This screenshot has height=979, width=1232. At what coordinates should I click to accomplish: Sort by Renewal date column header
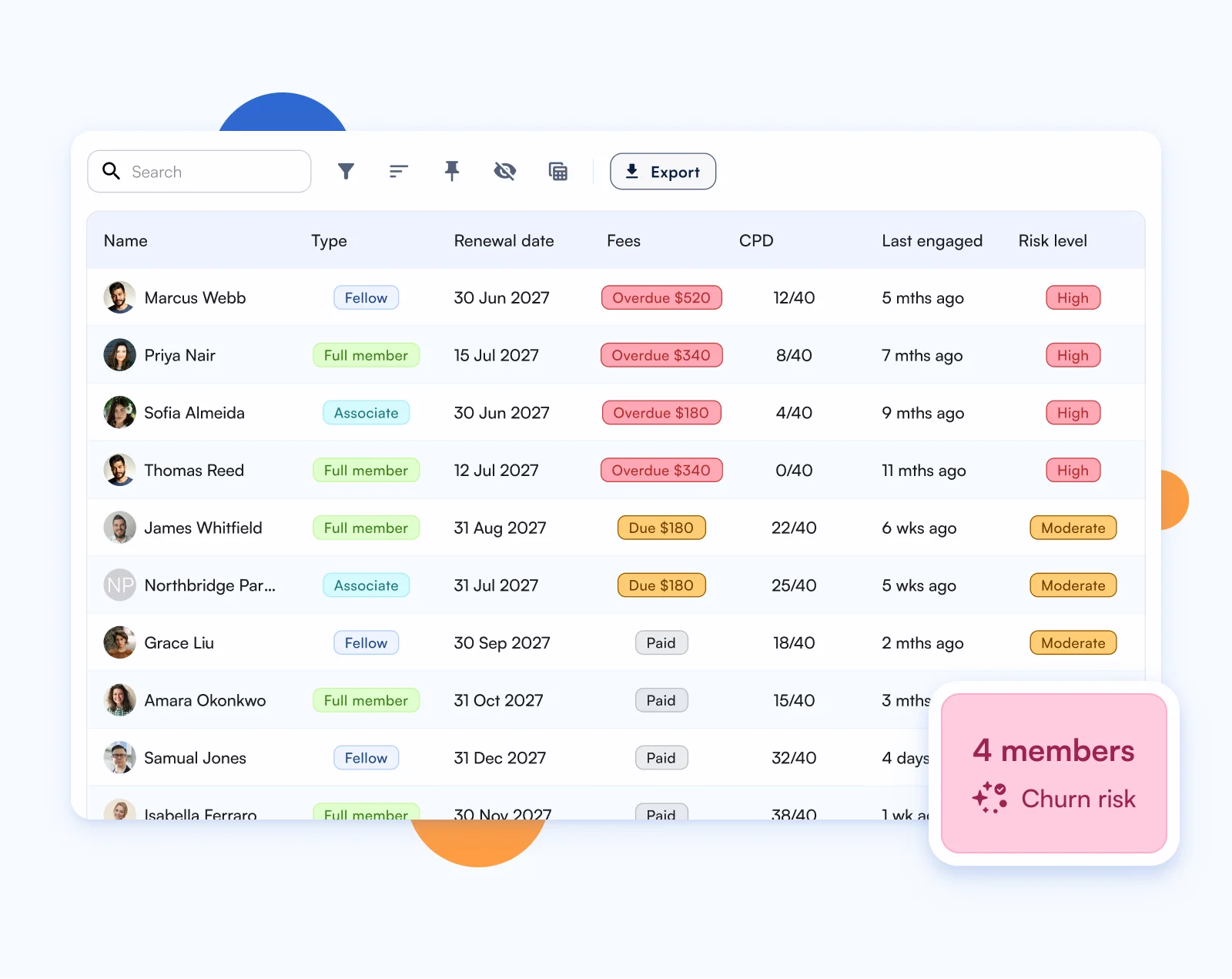coord(504,240)
